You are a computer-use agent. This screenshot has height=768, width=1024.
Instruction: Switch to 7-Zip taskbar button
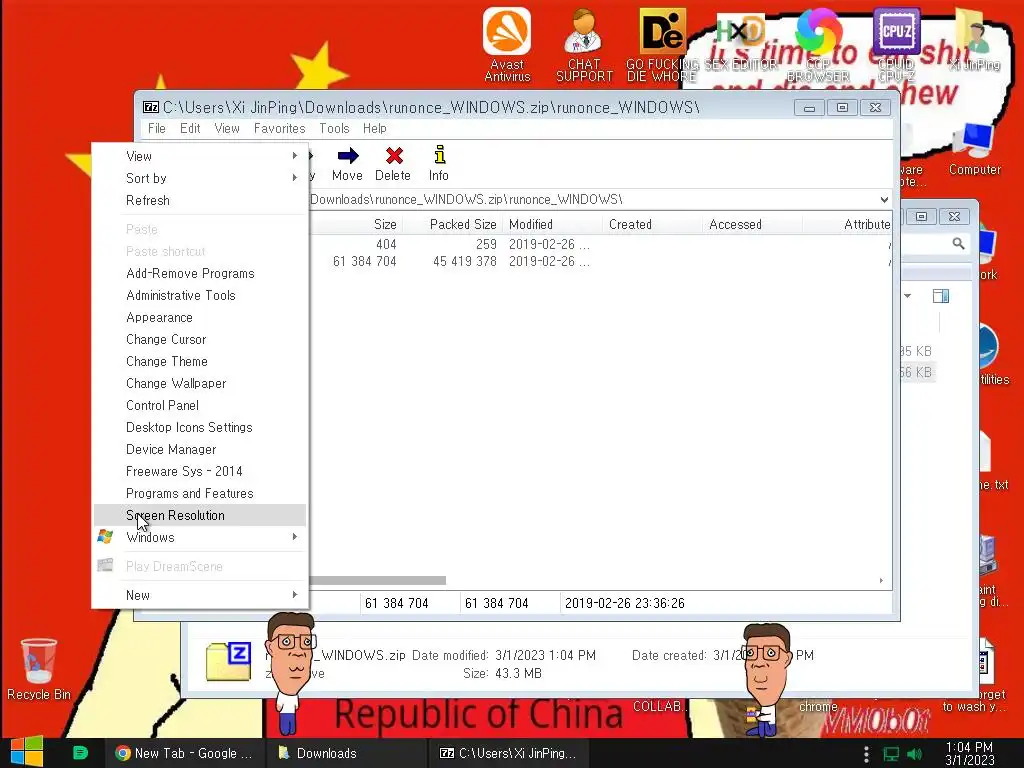pyautogui.click(x=508, y=753)
